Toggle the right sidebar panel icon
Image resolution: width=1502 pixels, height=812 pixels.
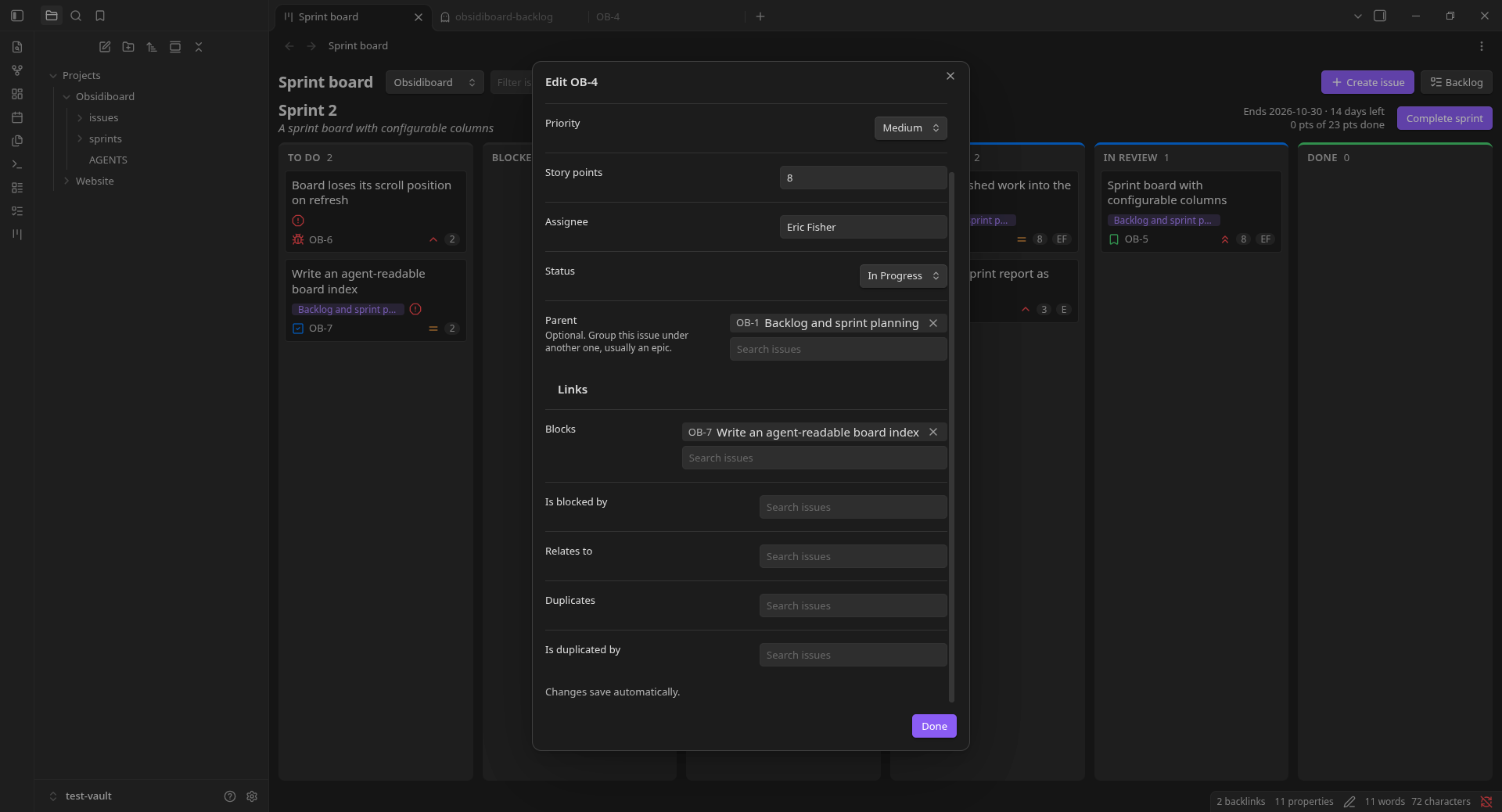[1380, 16]
